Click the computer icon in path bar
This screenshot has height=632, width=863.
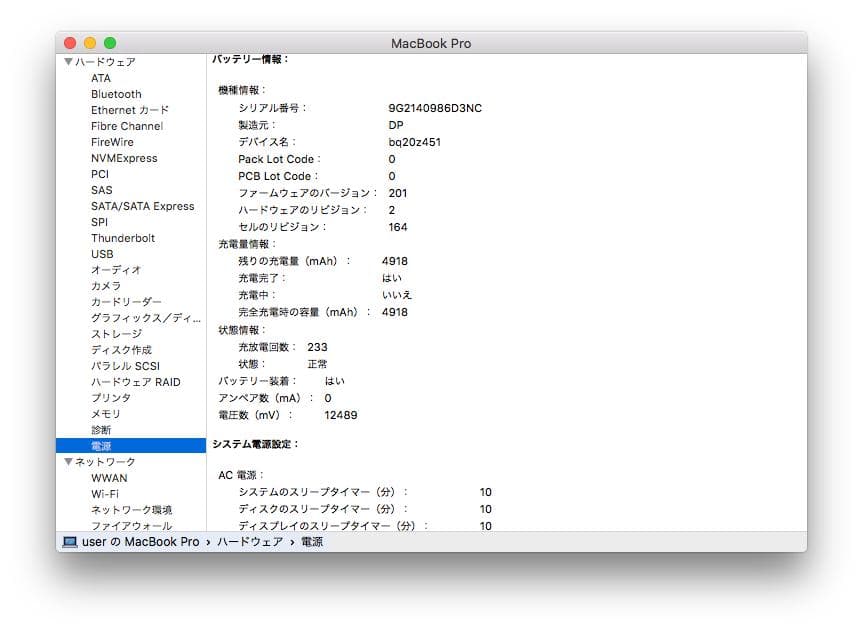pyautogui.click(x=70, y=542)
